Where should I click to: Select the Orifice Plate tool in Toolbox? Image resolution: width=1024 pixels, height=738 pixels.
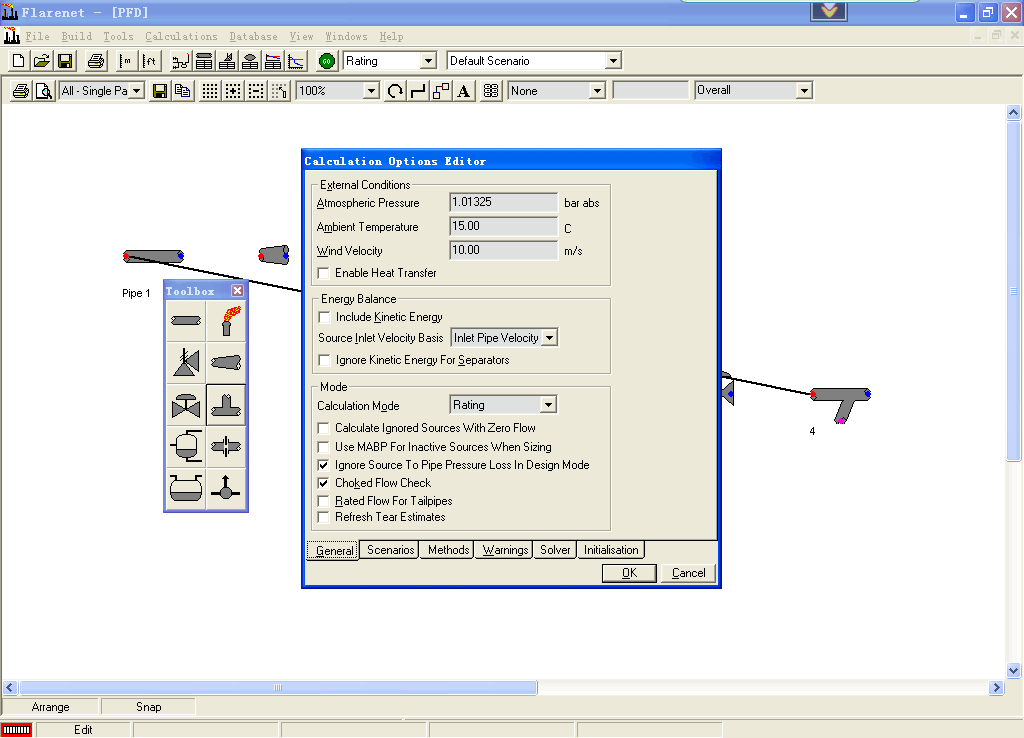226,447
